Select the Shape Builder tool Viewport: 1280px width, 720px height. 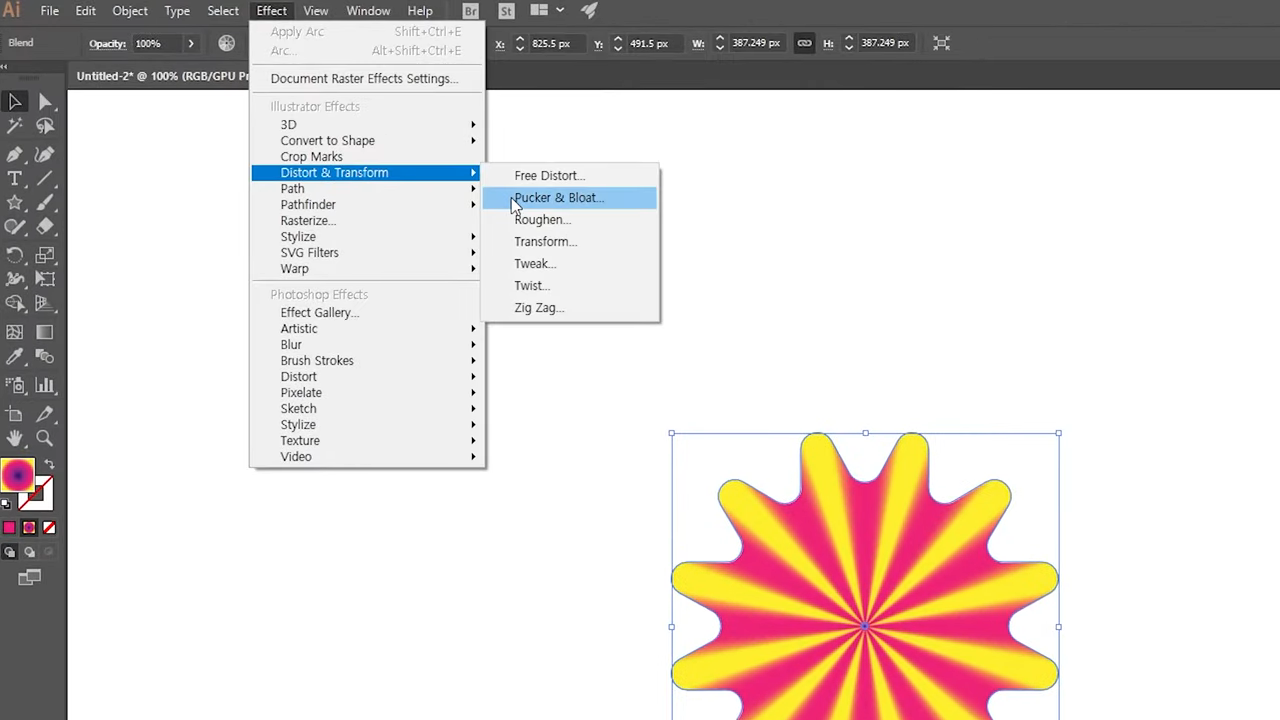pyautogui.click(x=15, y=304)
